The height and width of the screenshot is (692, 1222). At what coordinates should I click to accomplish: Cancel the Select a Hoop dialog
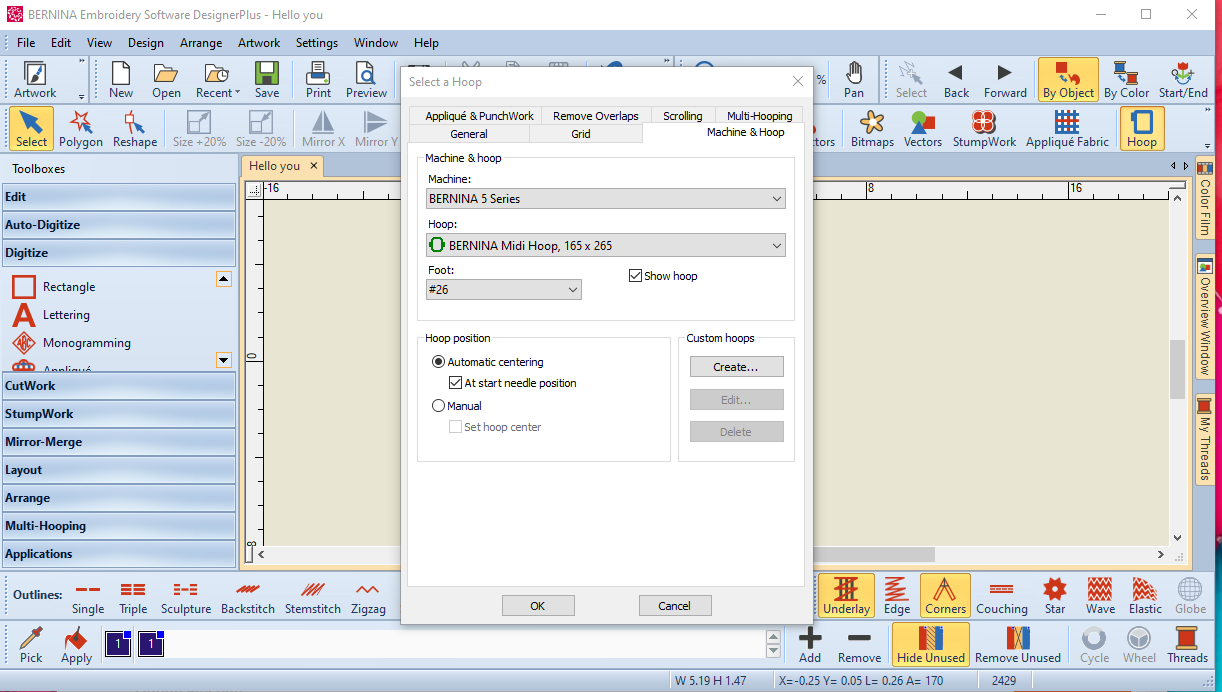(x=674, y=605)
